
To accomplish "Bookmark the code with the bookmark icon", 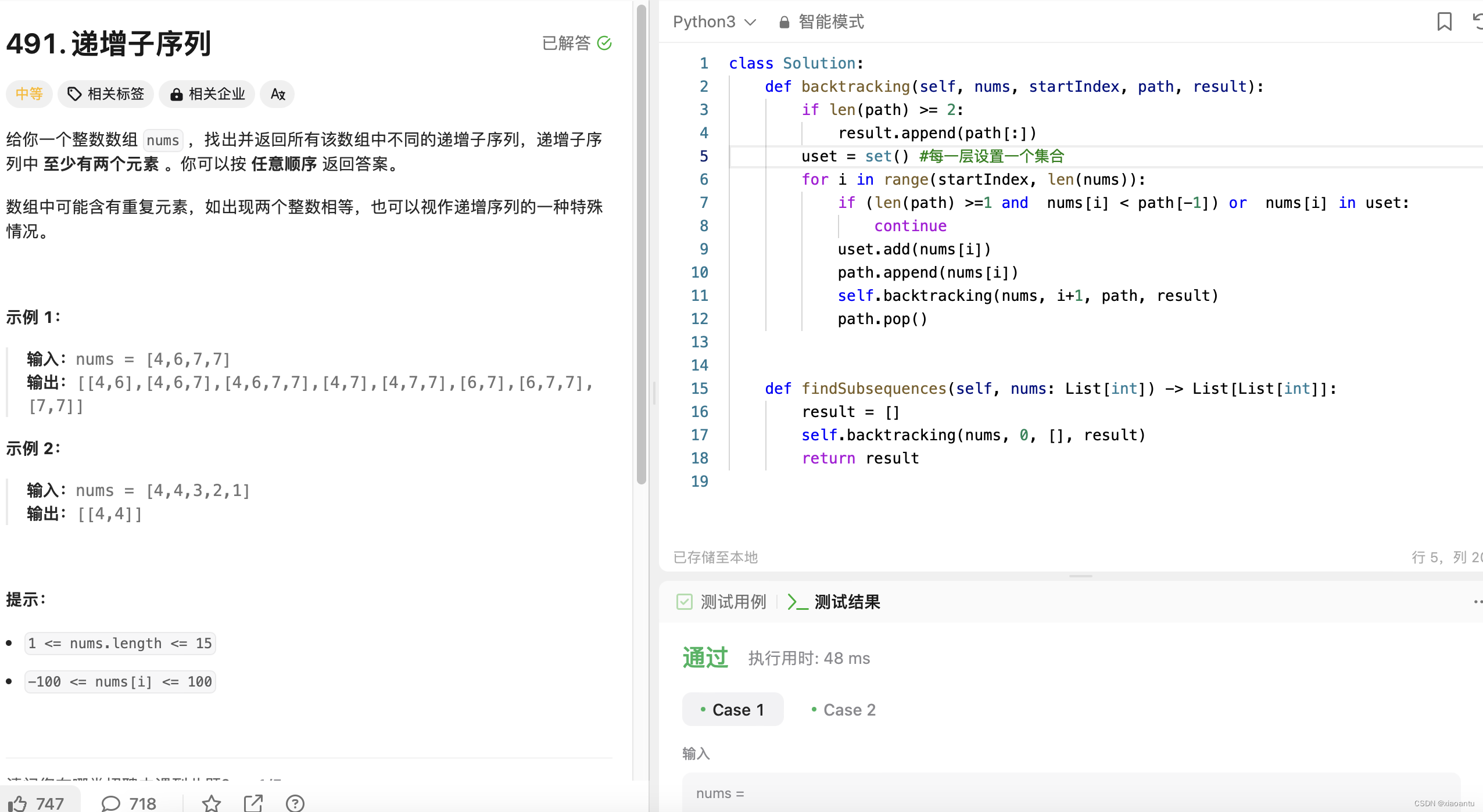I will 1445,21.
